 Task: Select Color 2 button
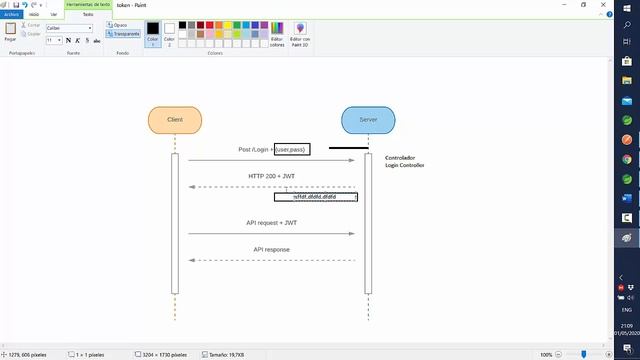pos(169,34)
